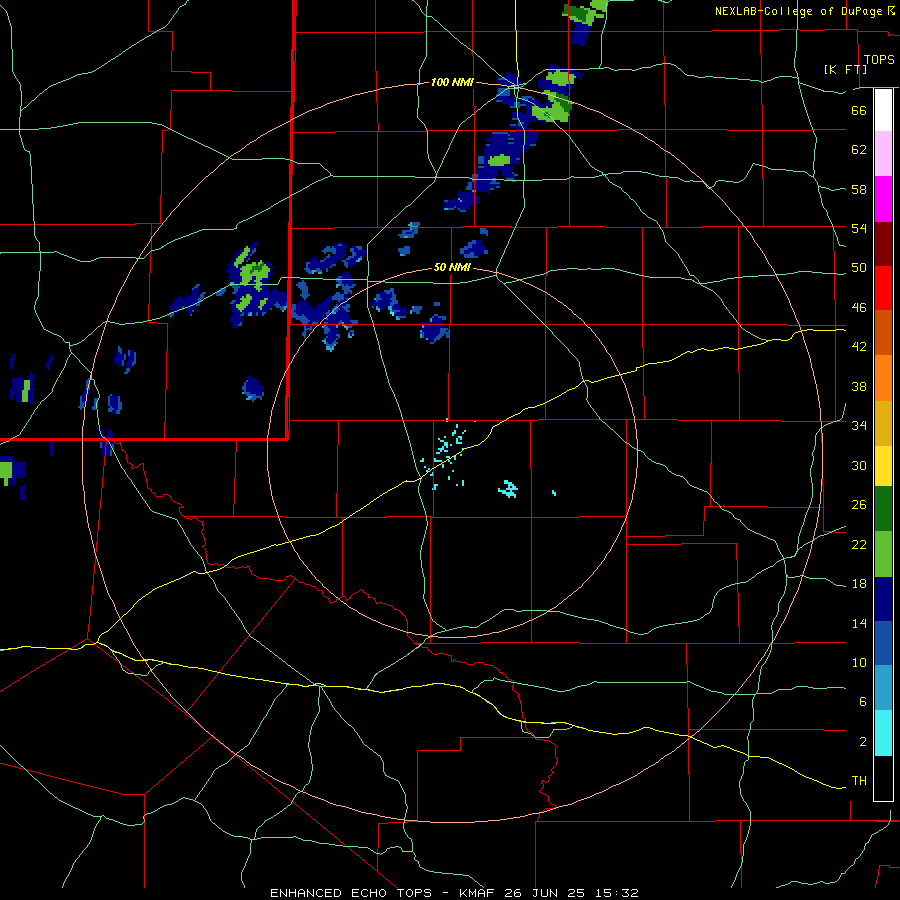Click legend value 34
This screenshot has width=900, height=900.
pyautogui.click(x=859, y=425)
